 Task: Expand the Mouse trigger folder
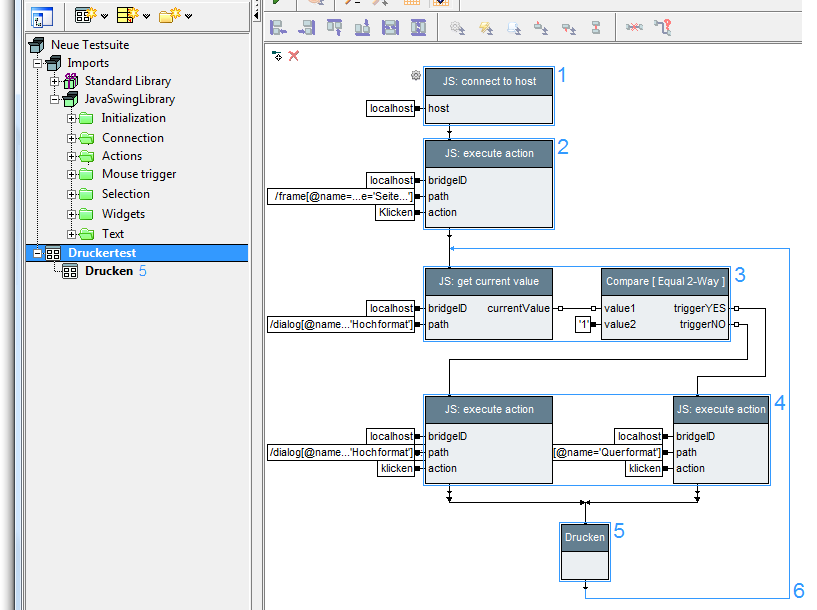(72, 174)
